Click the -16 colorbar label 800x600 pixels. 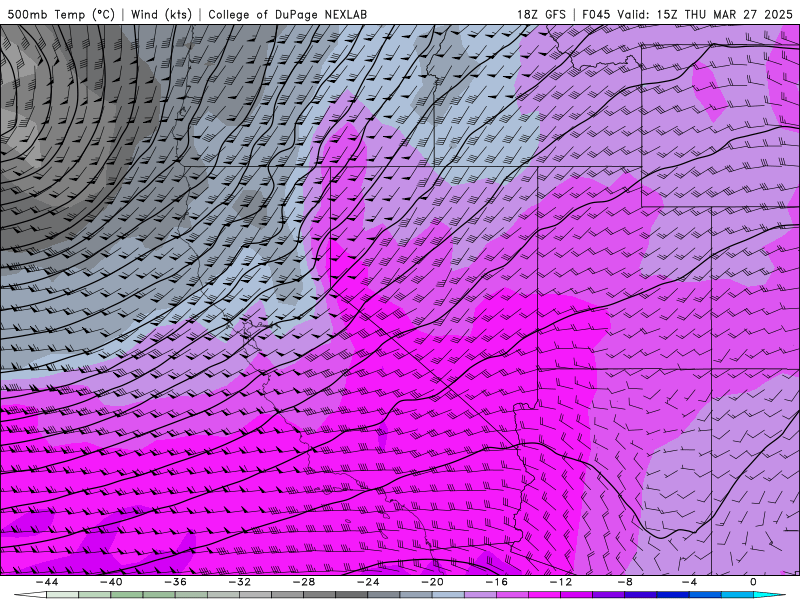(496, 582)
